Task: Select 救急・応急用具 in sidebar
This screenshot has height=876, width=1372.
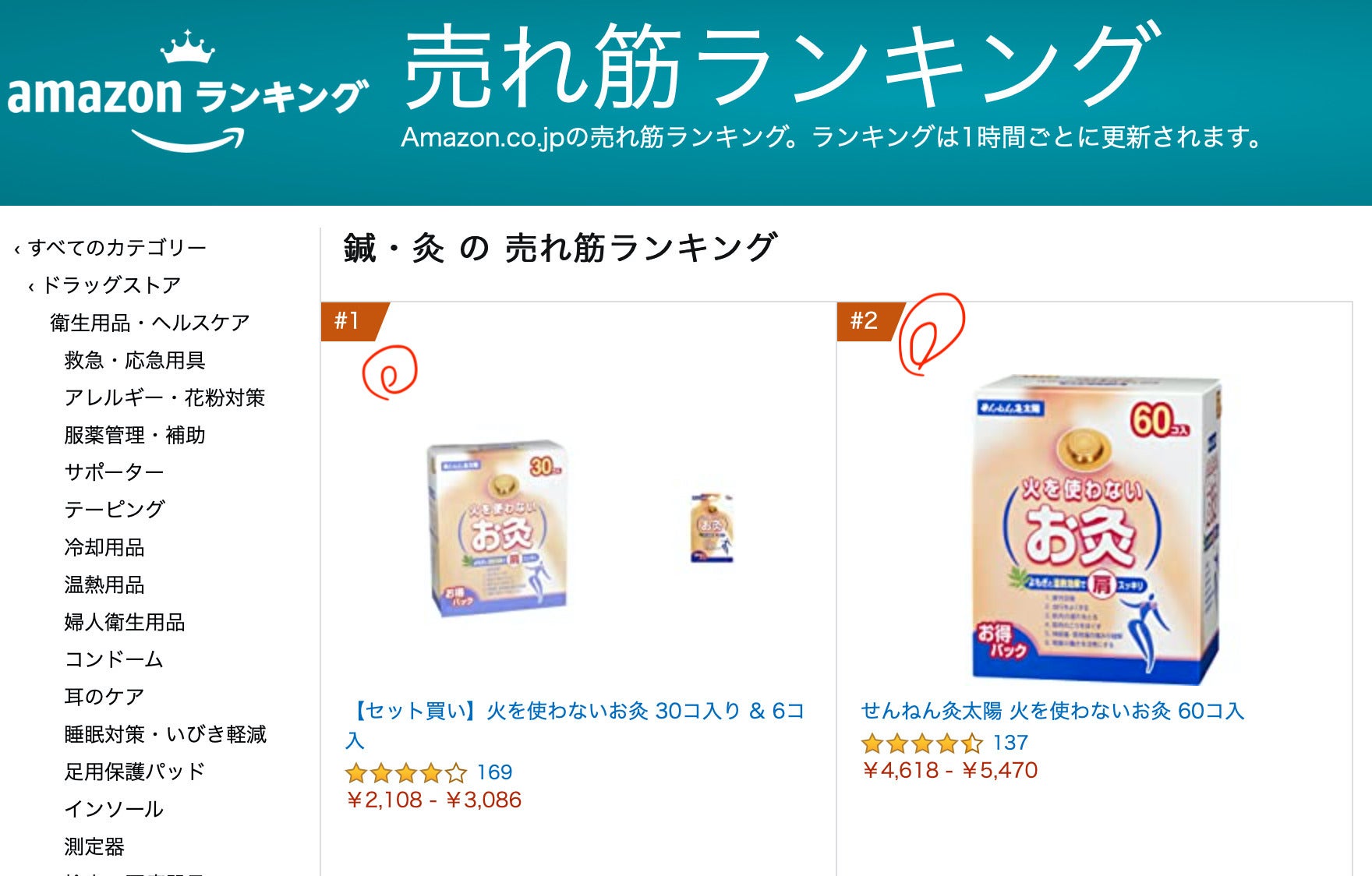Action: click(x=135, y=360)
